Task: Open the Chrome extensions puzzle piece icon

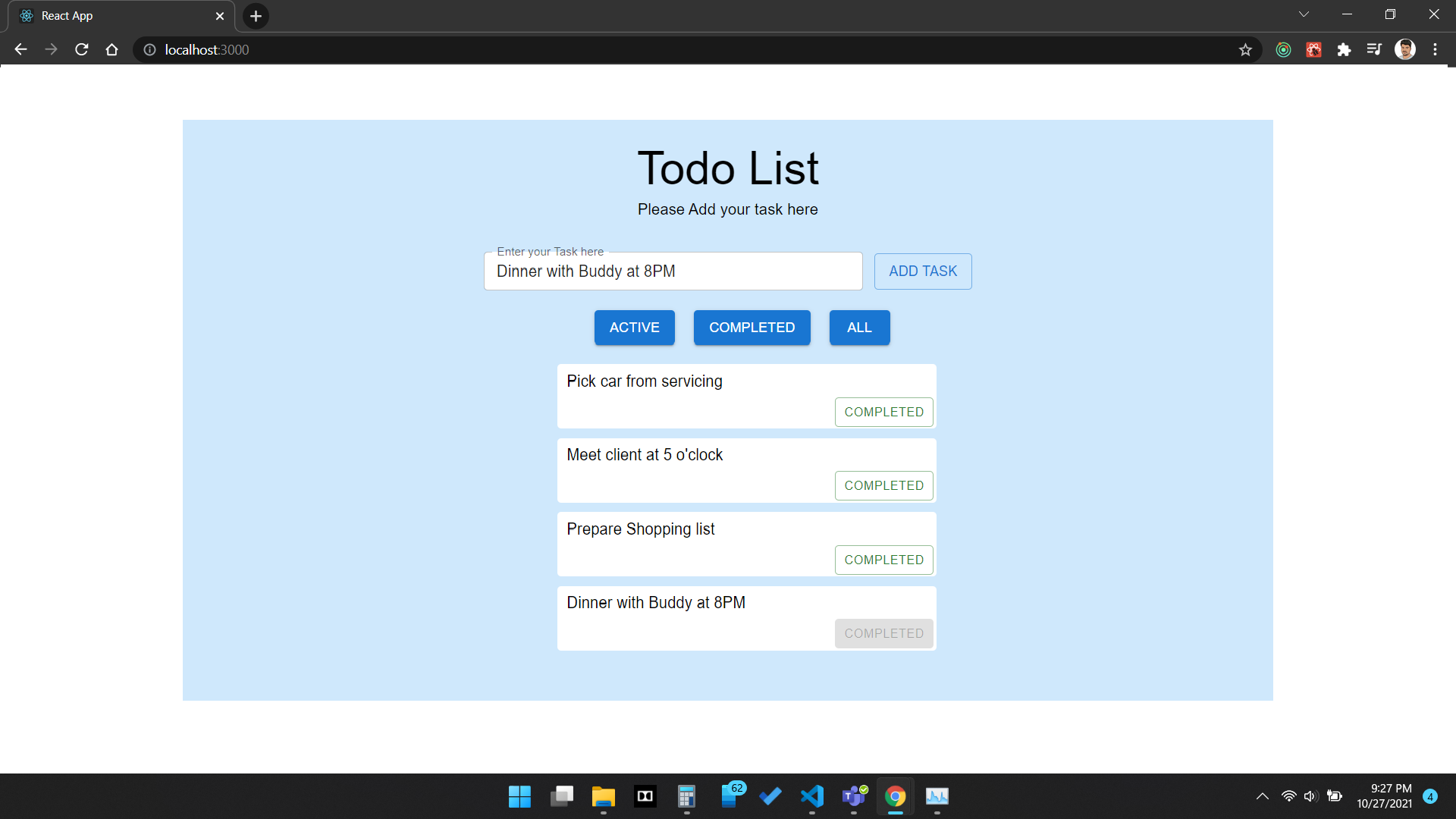Action: (1345, 49)
